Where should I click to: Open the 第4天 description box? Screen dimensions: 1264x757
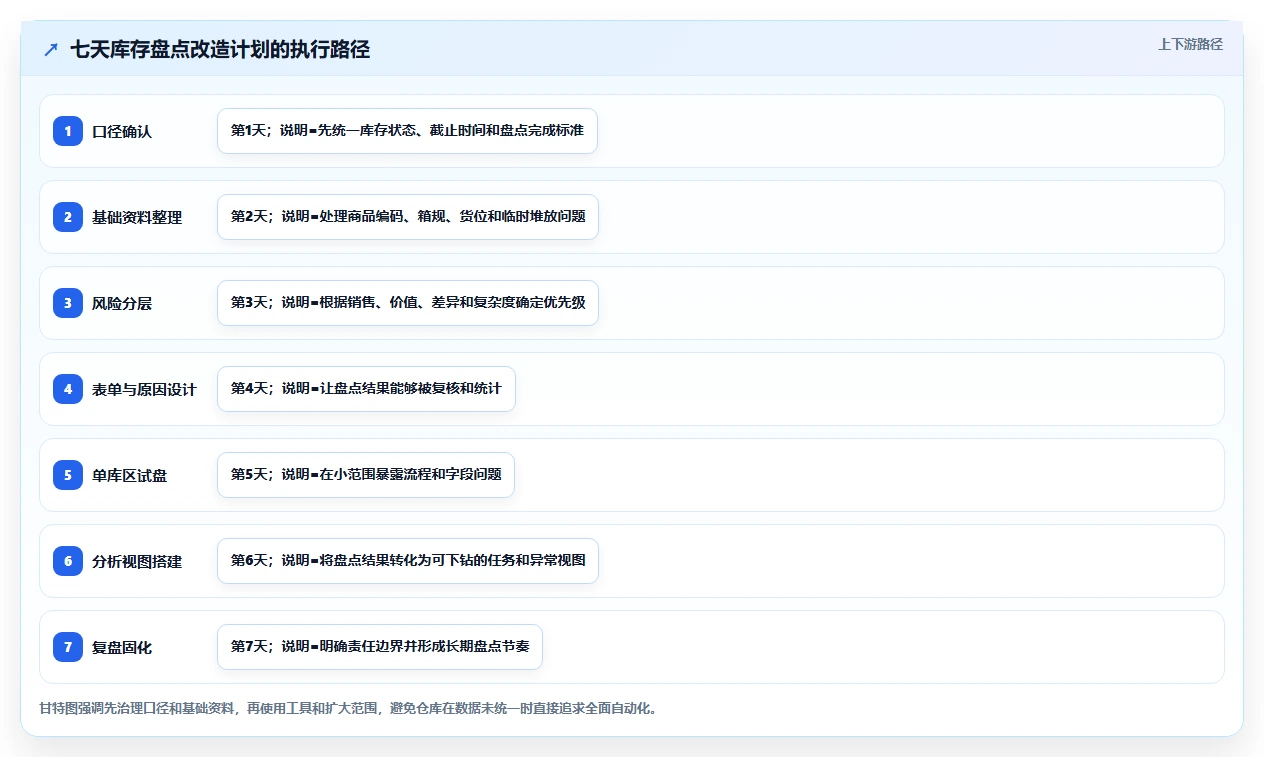click(x=366, y=389)
